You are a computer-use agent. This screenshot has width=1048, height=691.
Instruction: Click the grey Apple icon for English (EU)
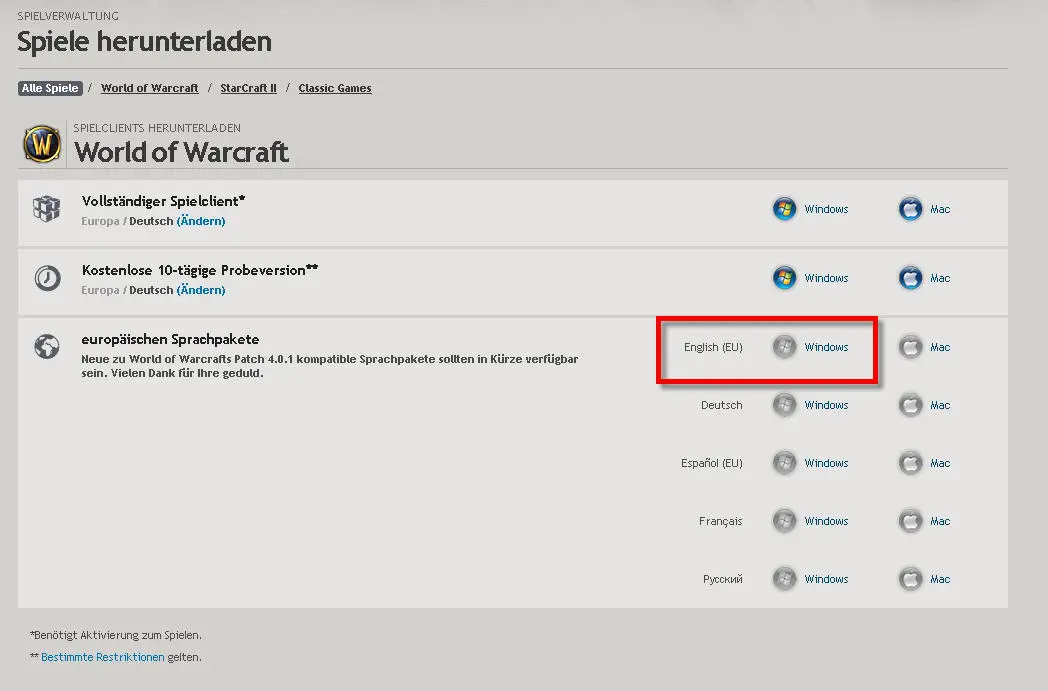[910, 347]
